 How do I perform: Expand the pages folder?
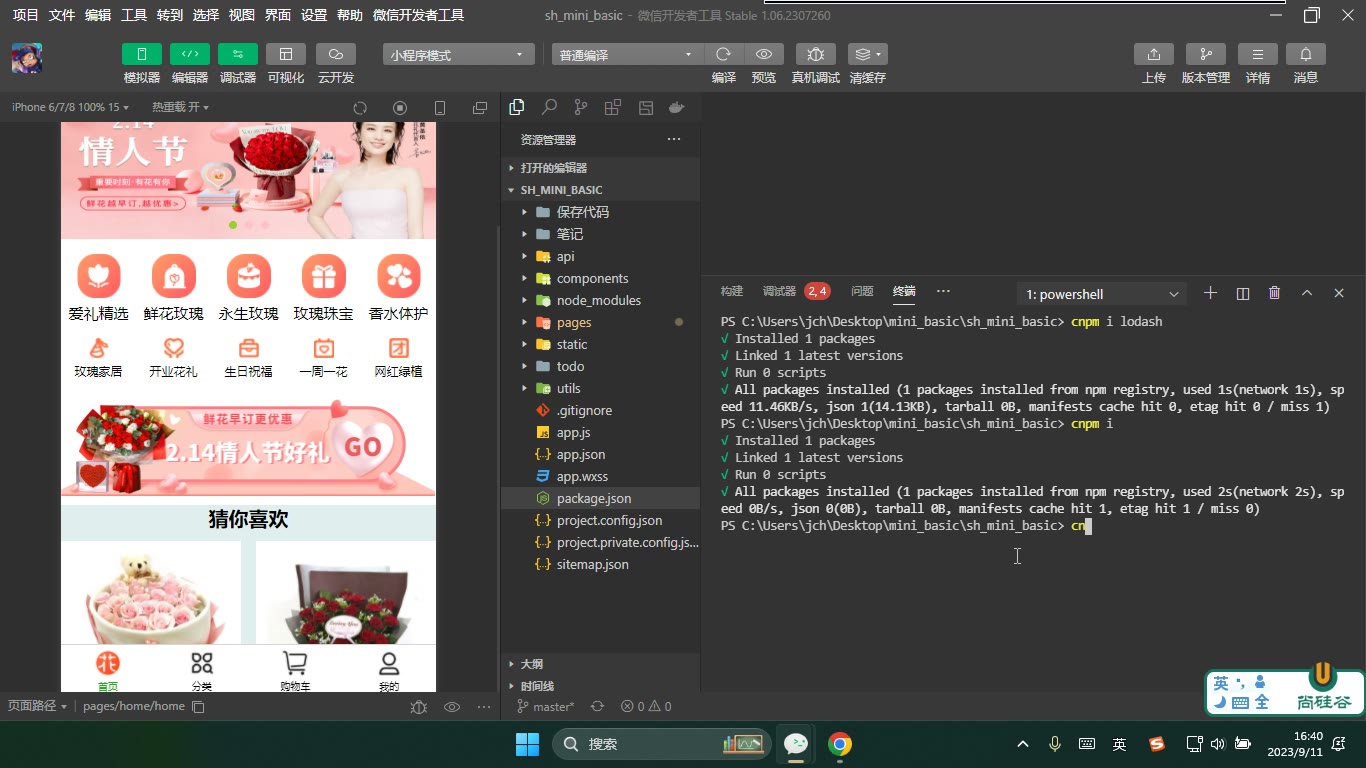pyautogui.click(x=600, y=322)
